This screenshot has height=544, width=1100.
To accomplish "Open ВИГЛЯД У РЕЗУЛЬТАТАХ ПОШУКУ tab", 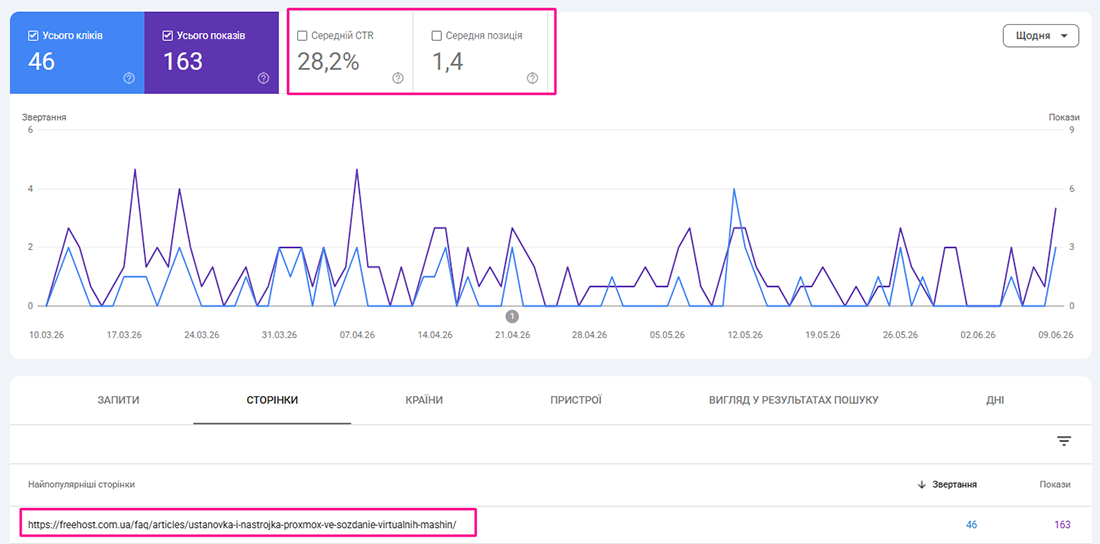I will click(793, 400).
